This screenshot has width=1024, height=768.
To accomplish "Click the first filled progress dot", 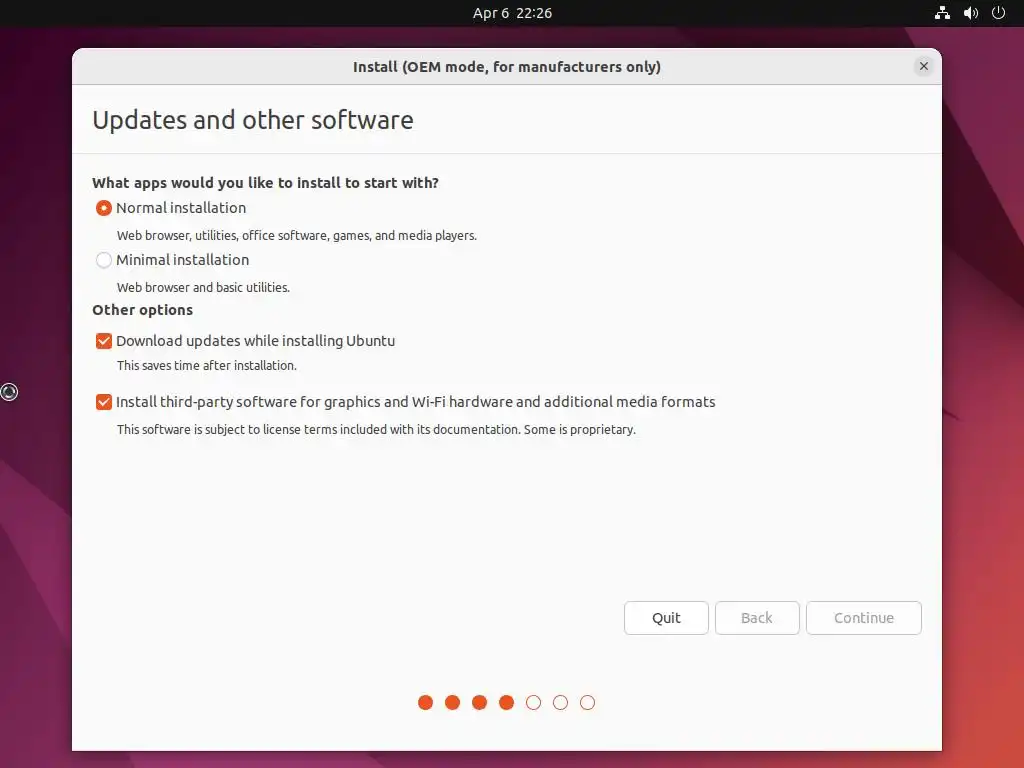I will pos(425,703).
